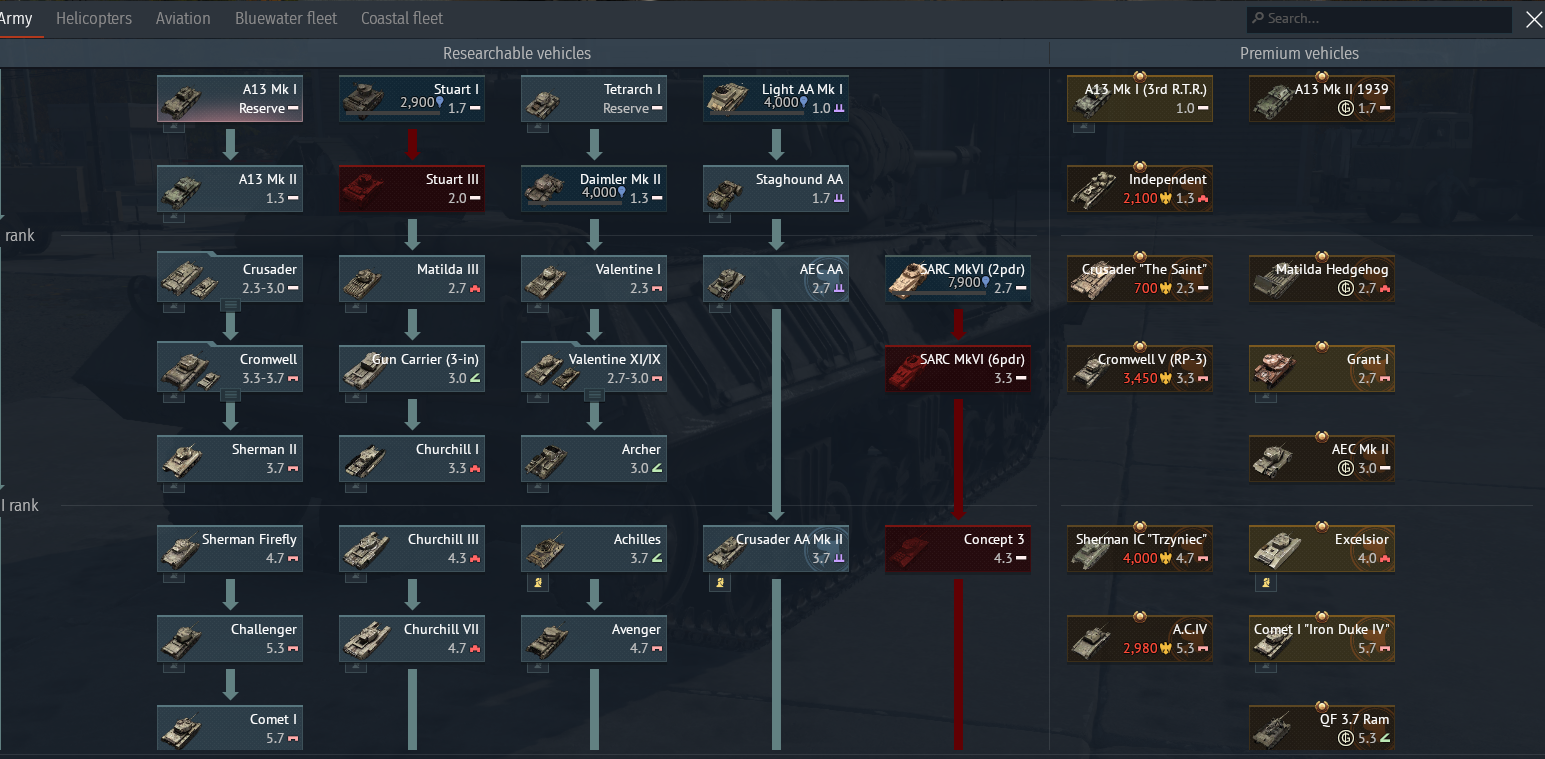Click the "Researchable vehicles" header

pos(517,53)
